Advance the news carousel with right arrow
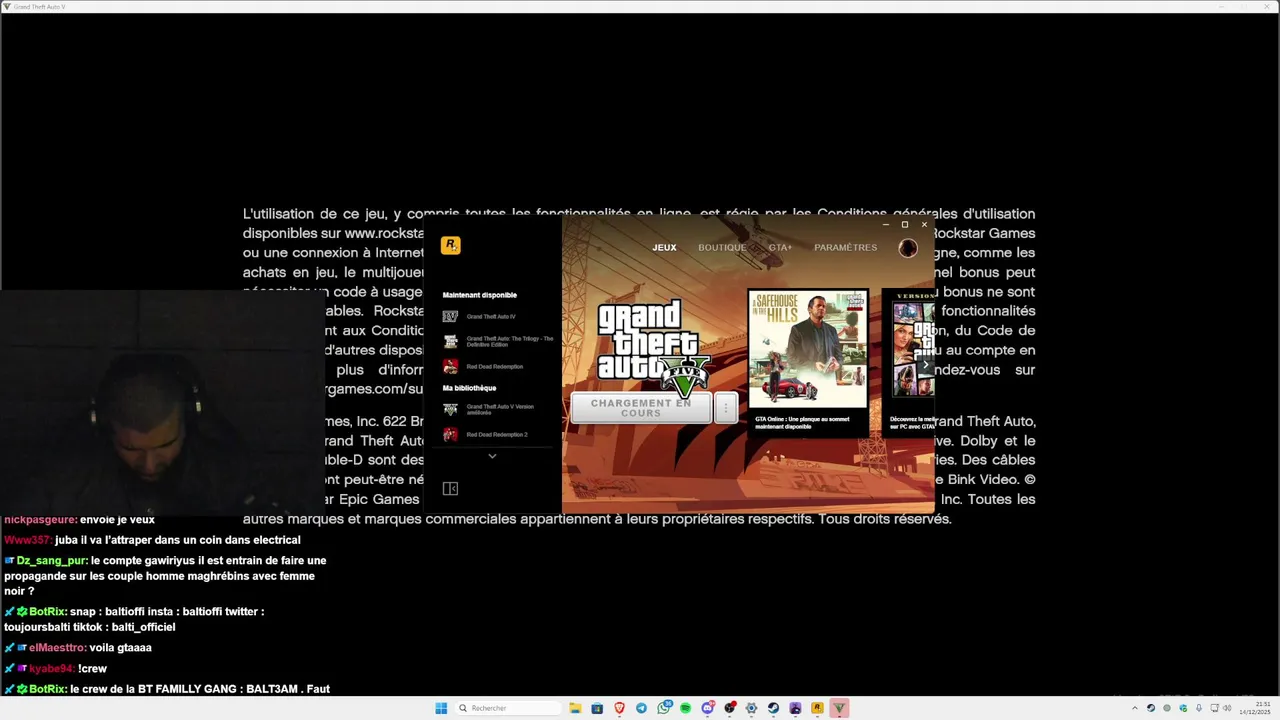This screenshot has height=720, width=1280. (x=925, y=366)
